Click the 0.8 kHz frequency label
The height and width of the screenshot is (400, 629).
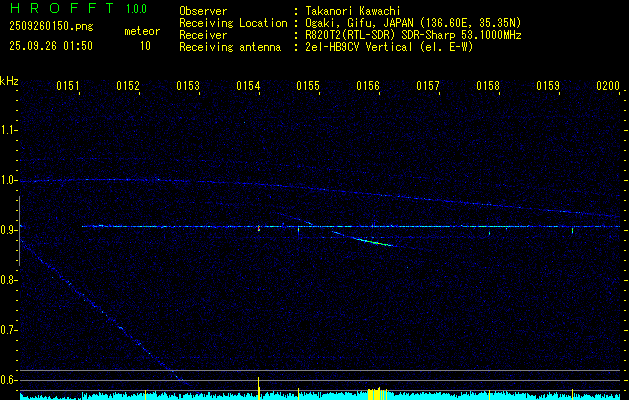click(8, 280)
